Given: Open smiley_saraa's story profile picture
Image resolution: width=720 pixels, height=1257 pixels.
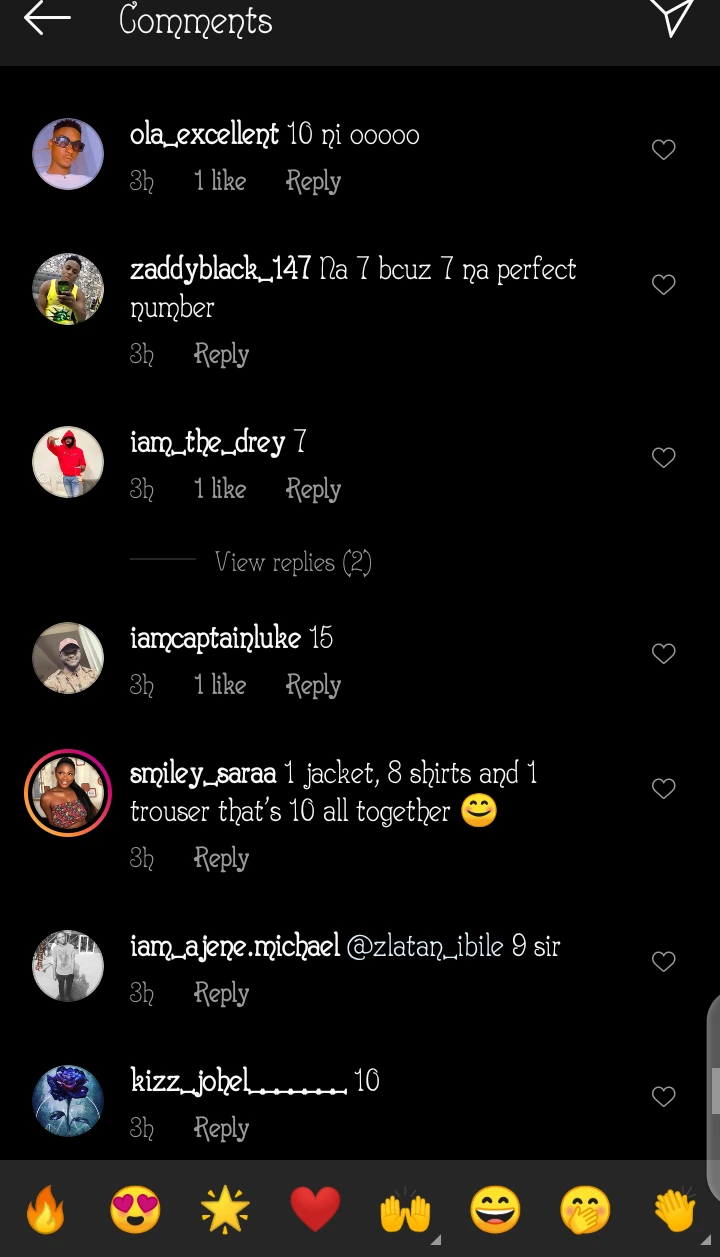Looking at the screenshot, I should 68,793.
